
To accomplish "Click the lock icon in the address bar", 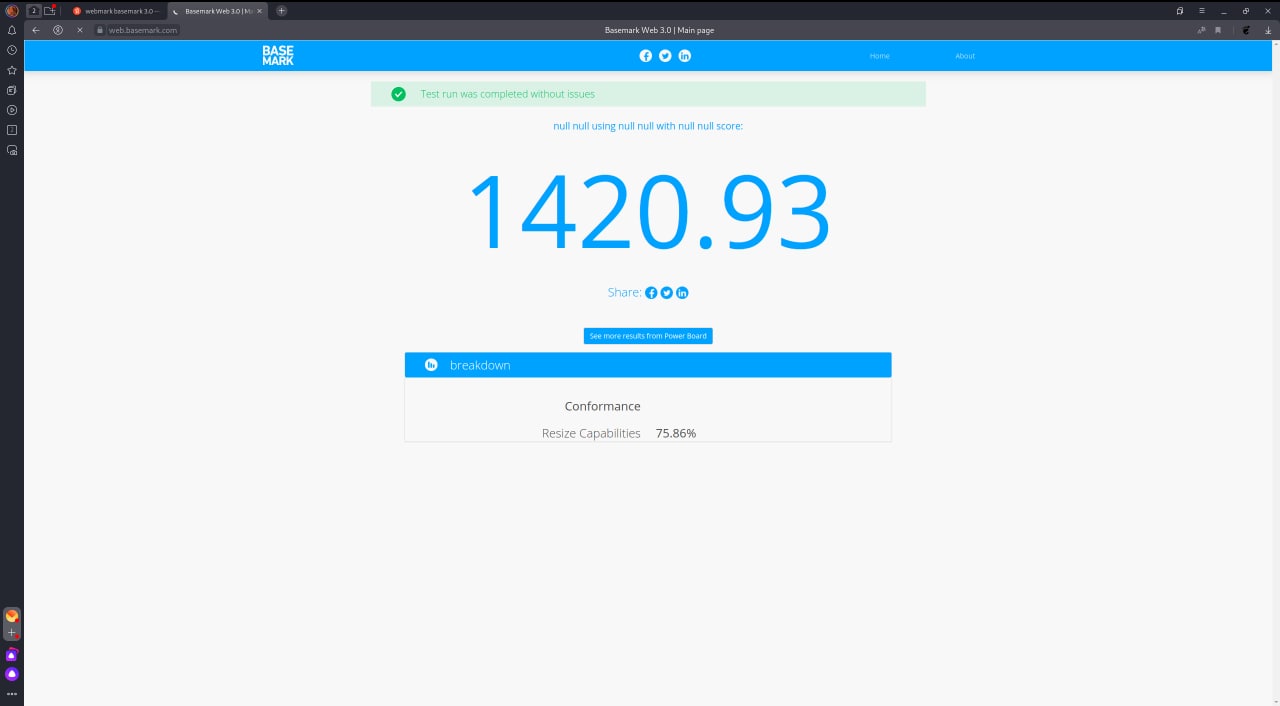I will click(100, 30).
